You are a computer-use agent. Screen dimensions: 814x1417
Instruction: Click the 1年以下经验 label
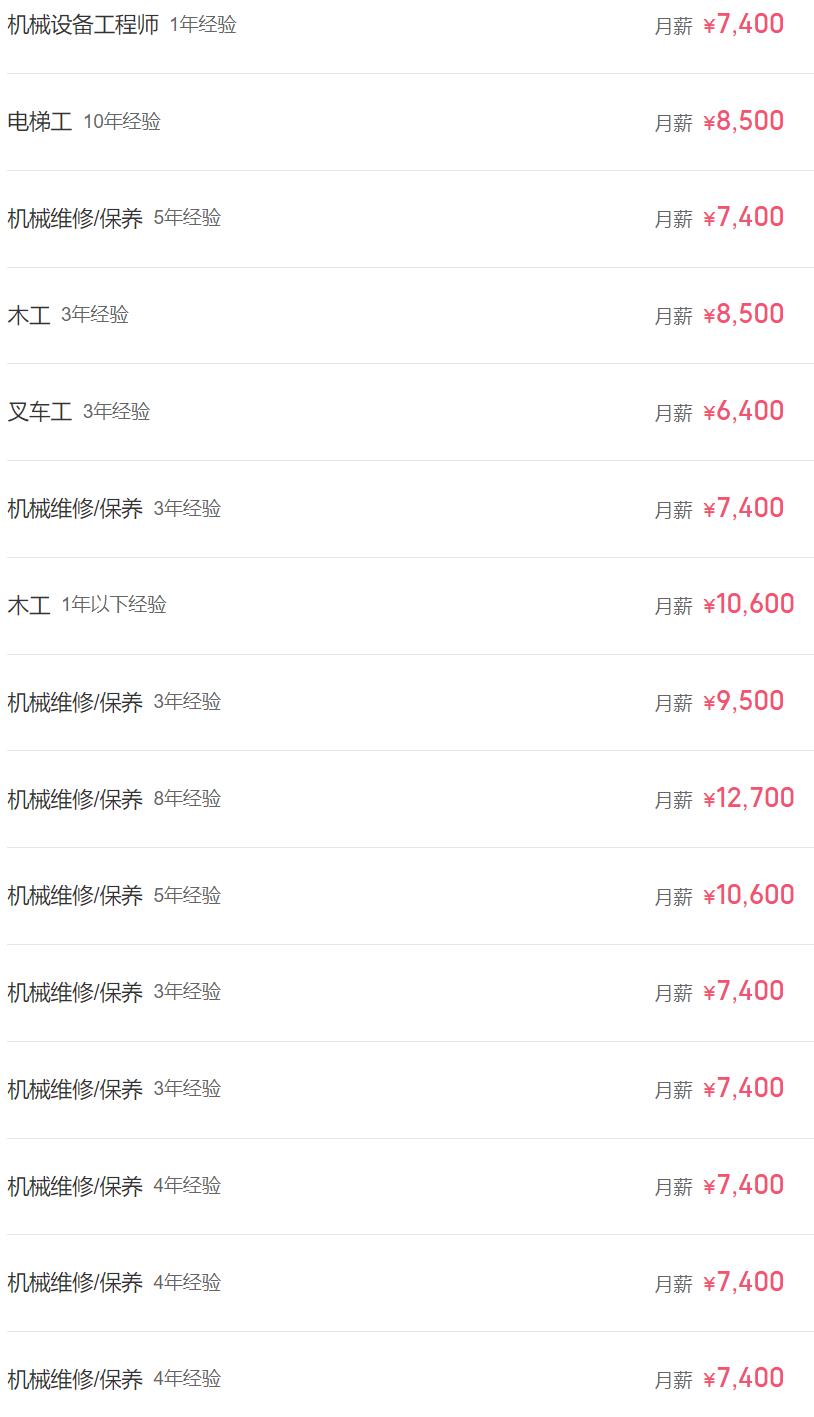coord(114,605)
